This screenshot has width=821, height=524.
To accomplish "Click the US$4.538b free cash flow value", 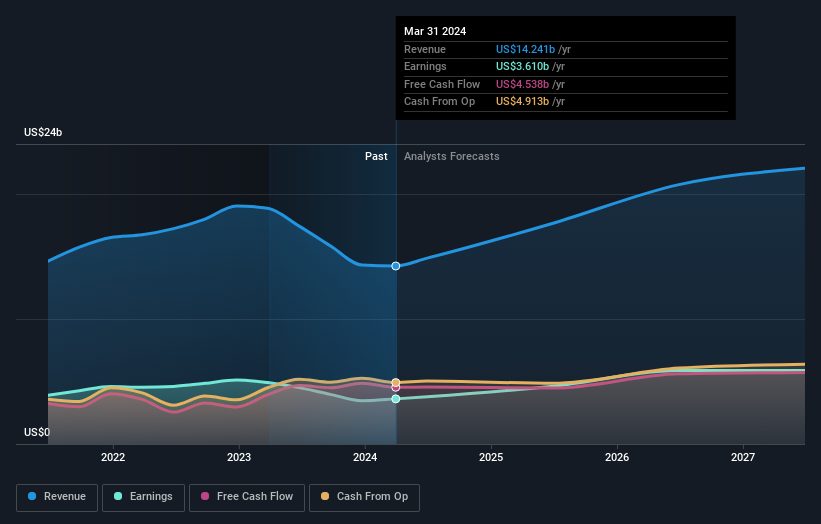I will click(x=523, y=84).
